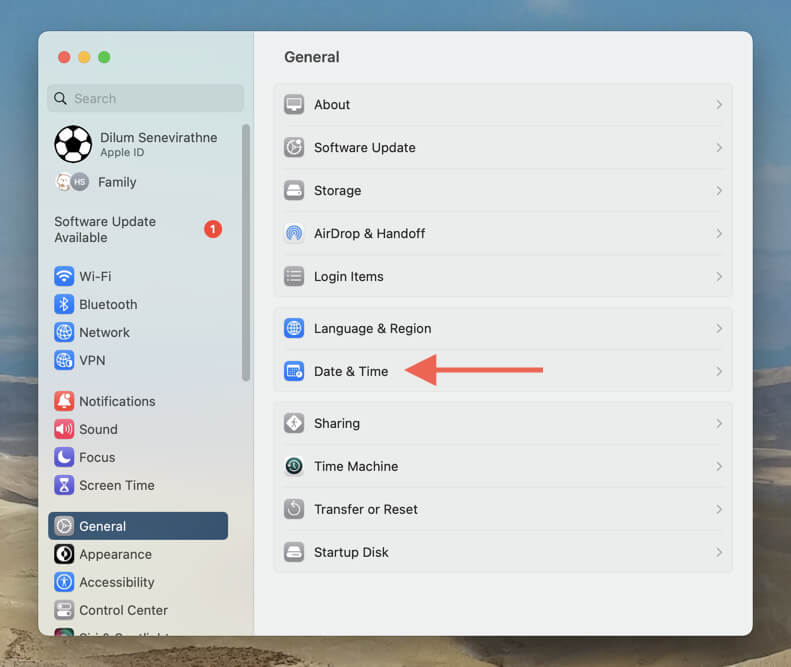
Task: Click the green zoom window button
Action: (104, 57)
